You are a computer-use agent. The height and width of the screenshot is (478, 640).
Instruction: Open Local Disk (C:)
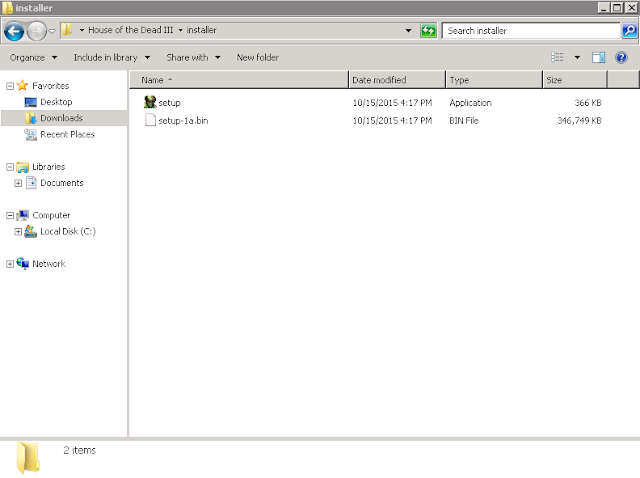[x=68, y=231]
